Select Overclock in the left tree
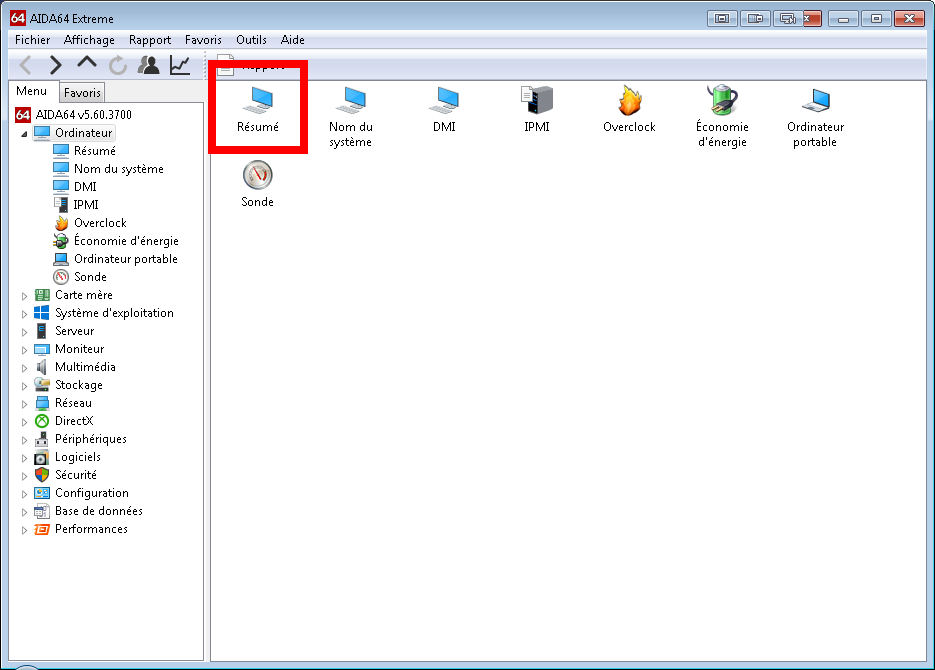This screenshot has width=935, height=670. [x=100, y=223]
